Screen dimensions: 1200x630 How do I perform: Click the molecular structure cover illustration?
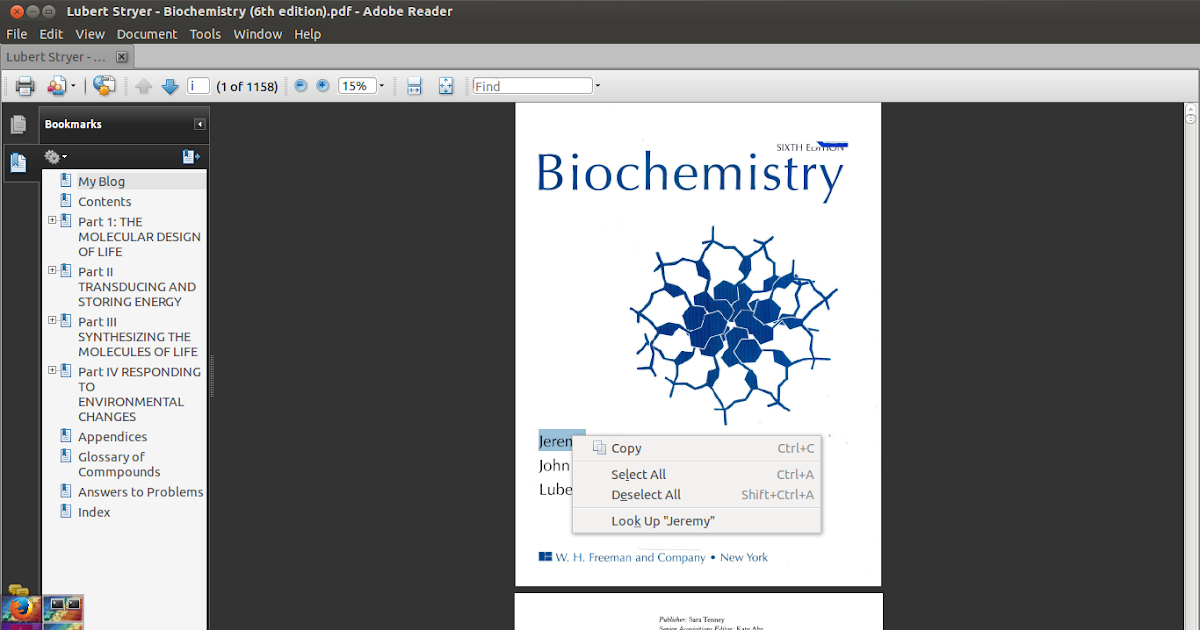pyautogui.click(x=734, y=325)
